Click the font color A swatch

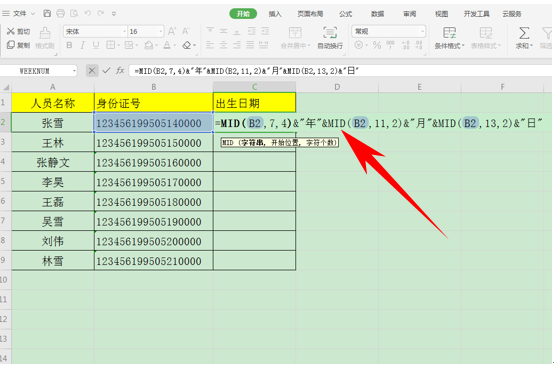167,45
